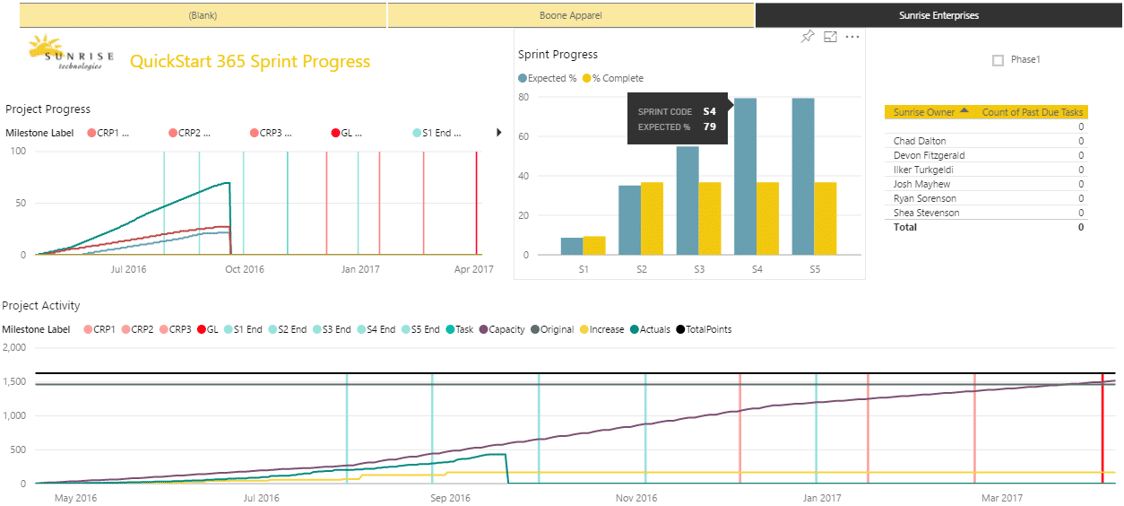The width and height of the screenshot is (1124, 506).
Task: Select the (Blank) tab
Action: [x=203, y=14]
